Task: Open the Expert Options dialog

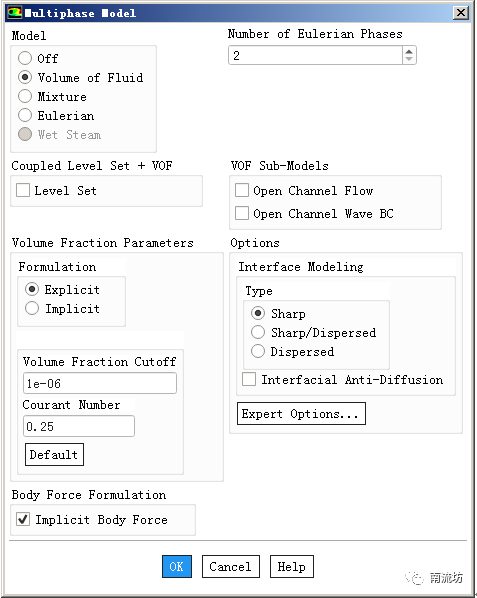Action: tap(301, 413)
